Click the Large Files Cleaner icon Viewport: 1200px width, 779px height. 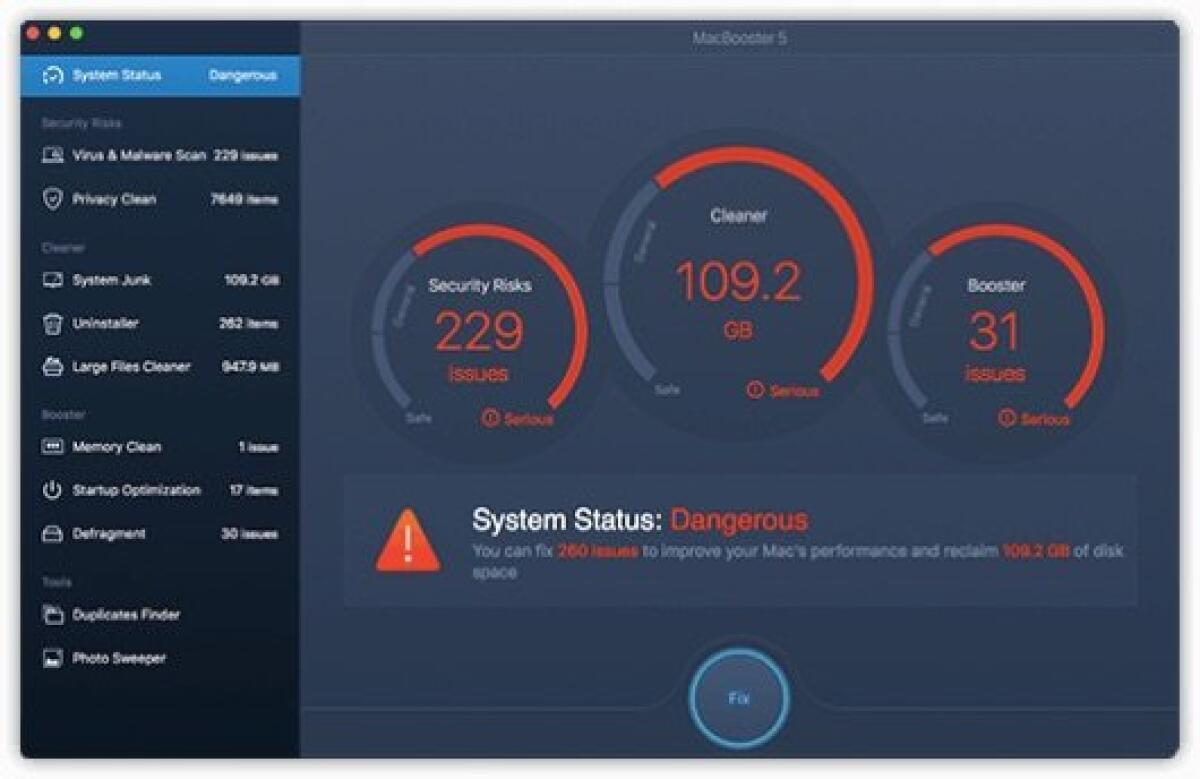coord(53,367)
